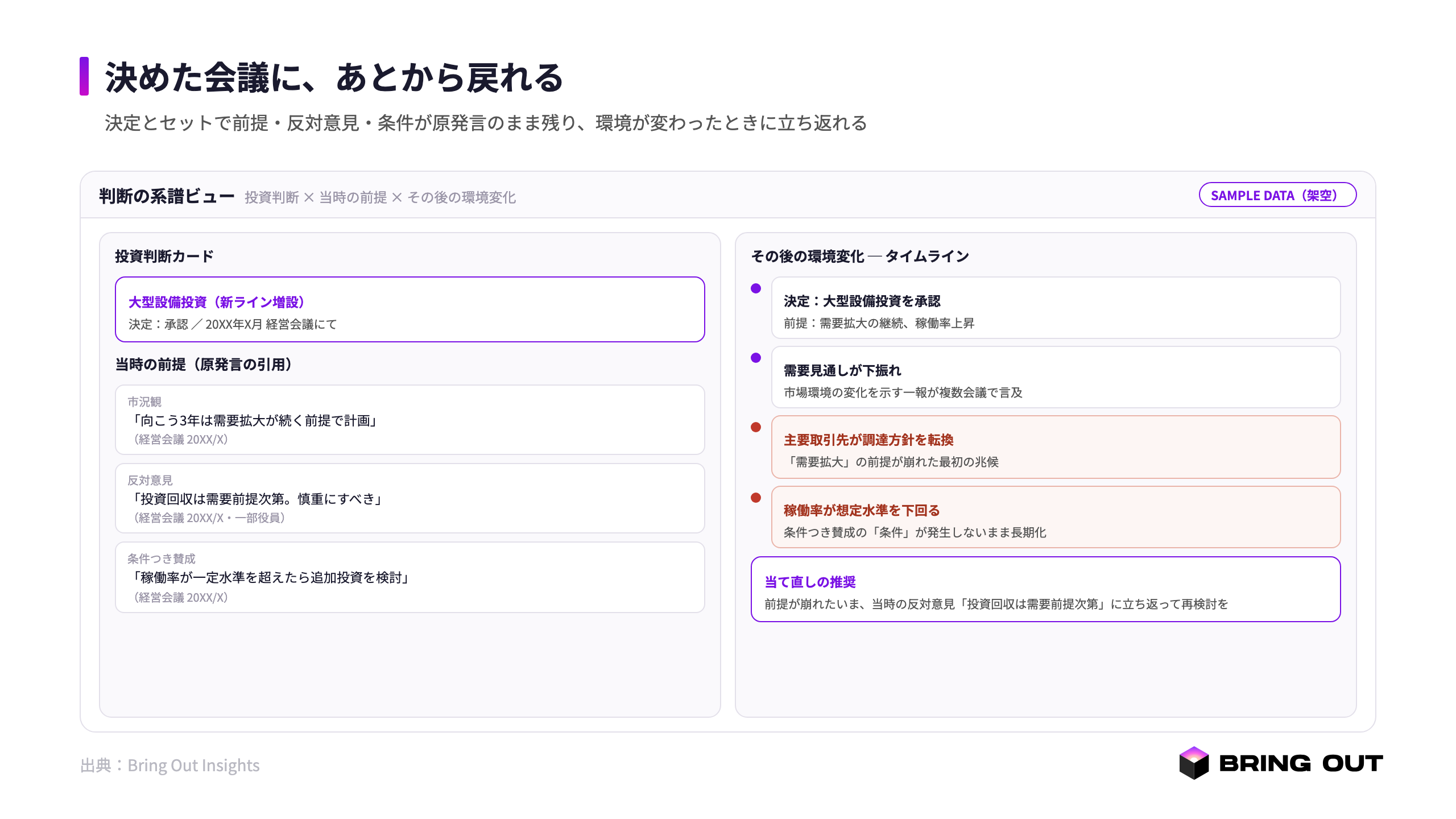
Task: Click the 判断の系譜ビュー panel title
Action: [167, 196]
